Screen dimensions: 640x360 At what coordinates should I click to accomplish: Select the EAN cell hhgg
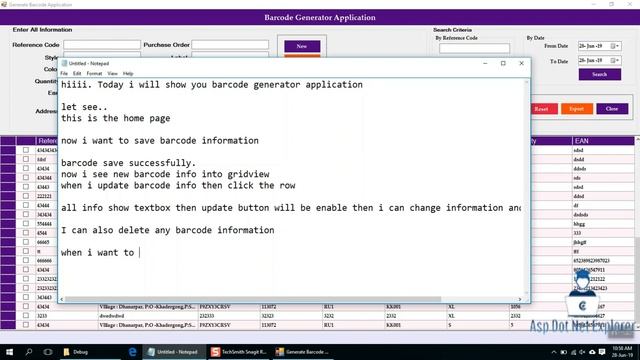point(603,224)
